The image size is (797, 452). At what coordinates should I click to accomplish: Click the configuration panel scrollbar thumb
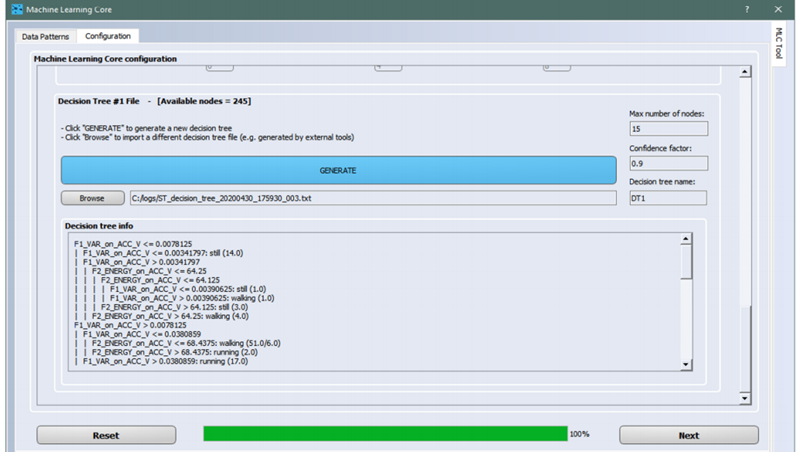(745, 349)
